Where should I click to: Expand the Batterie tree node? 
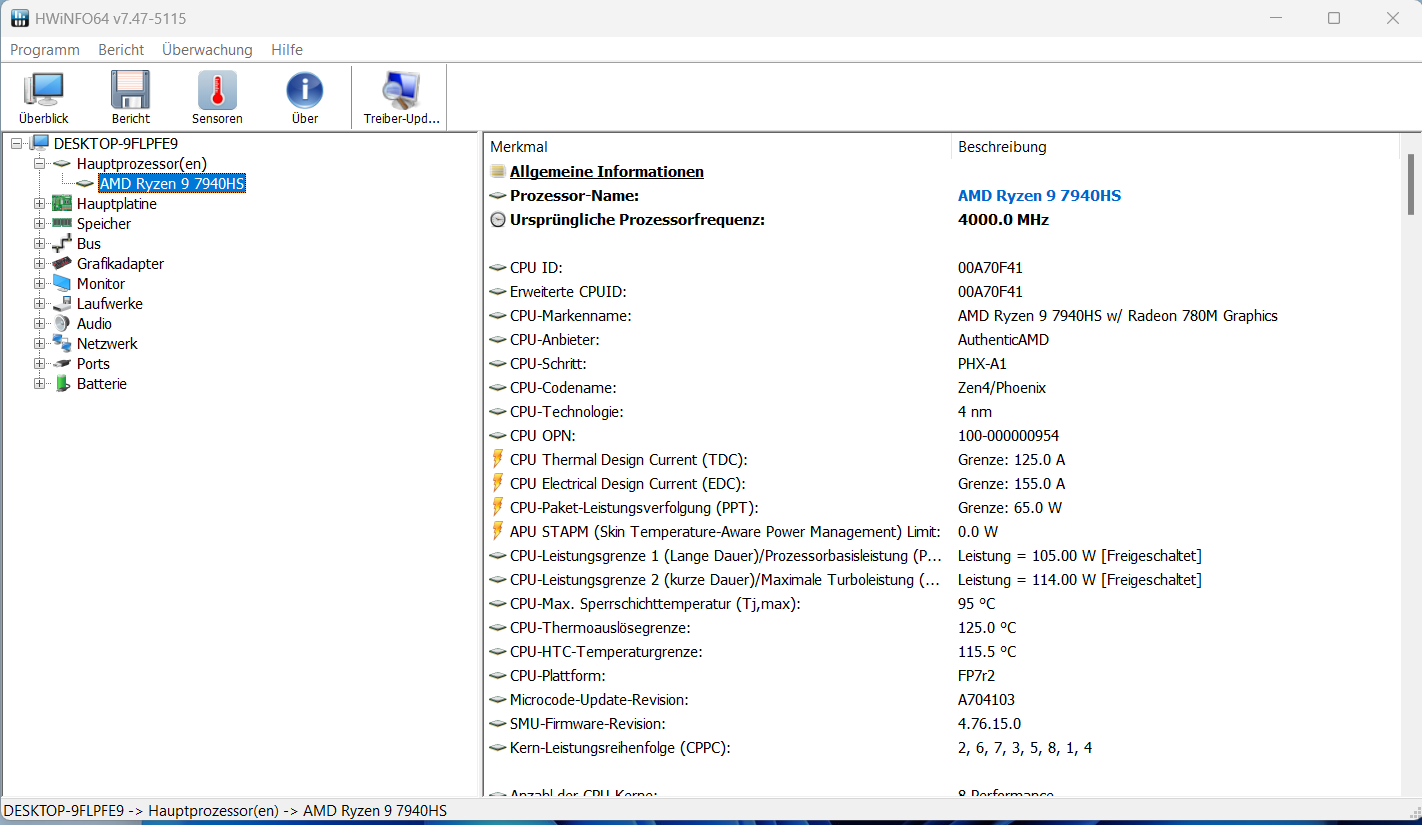(x=40, y=383)
